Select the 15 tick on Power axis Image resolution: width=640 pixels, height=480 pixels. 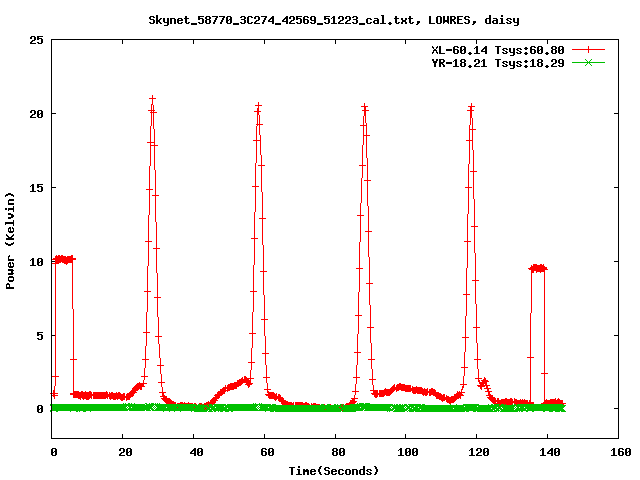pos(36,188)
